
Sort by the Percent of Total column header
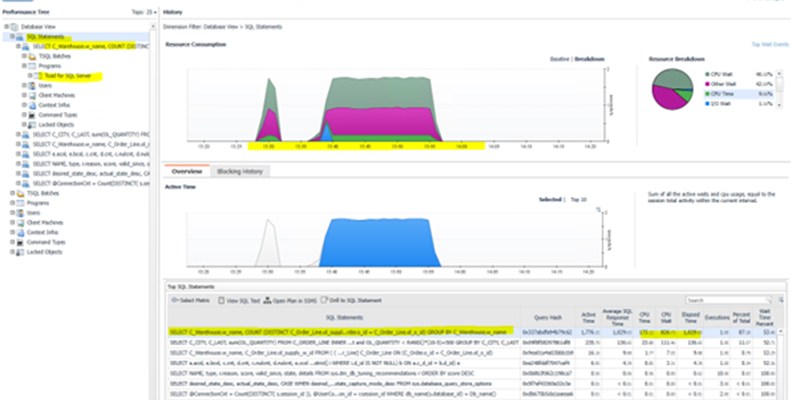[741, 317]
